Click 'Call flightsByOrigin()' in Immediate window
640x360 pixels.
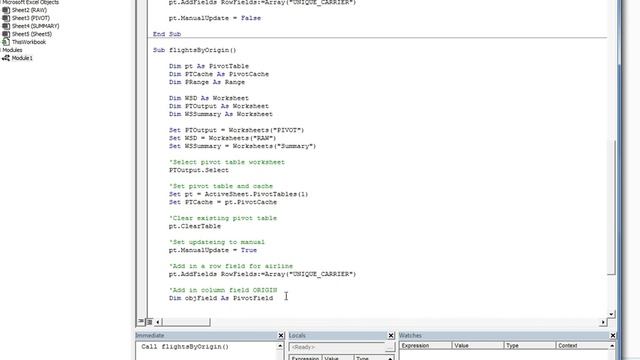click(185, 347)
